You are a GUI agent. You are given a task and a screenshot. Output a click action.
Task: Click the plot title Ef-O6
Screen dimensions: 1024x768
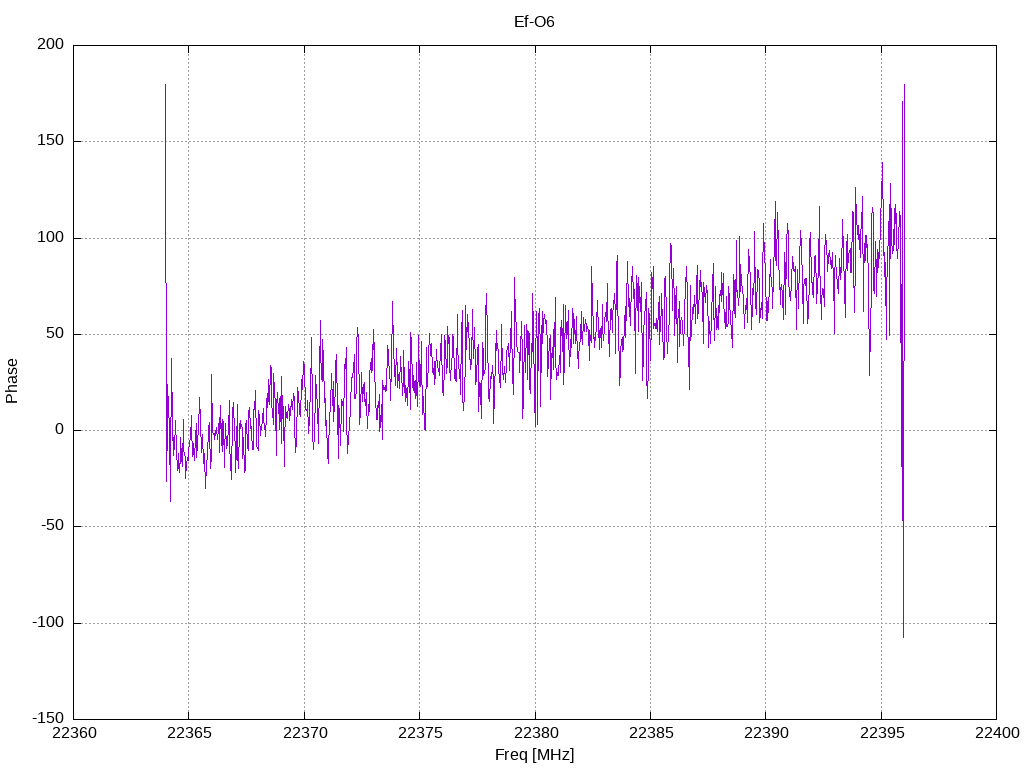[534, 22]
